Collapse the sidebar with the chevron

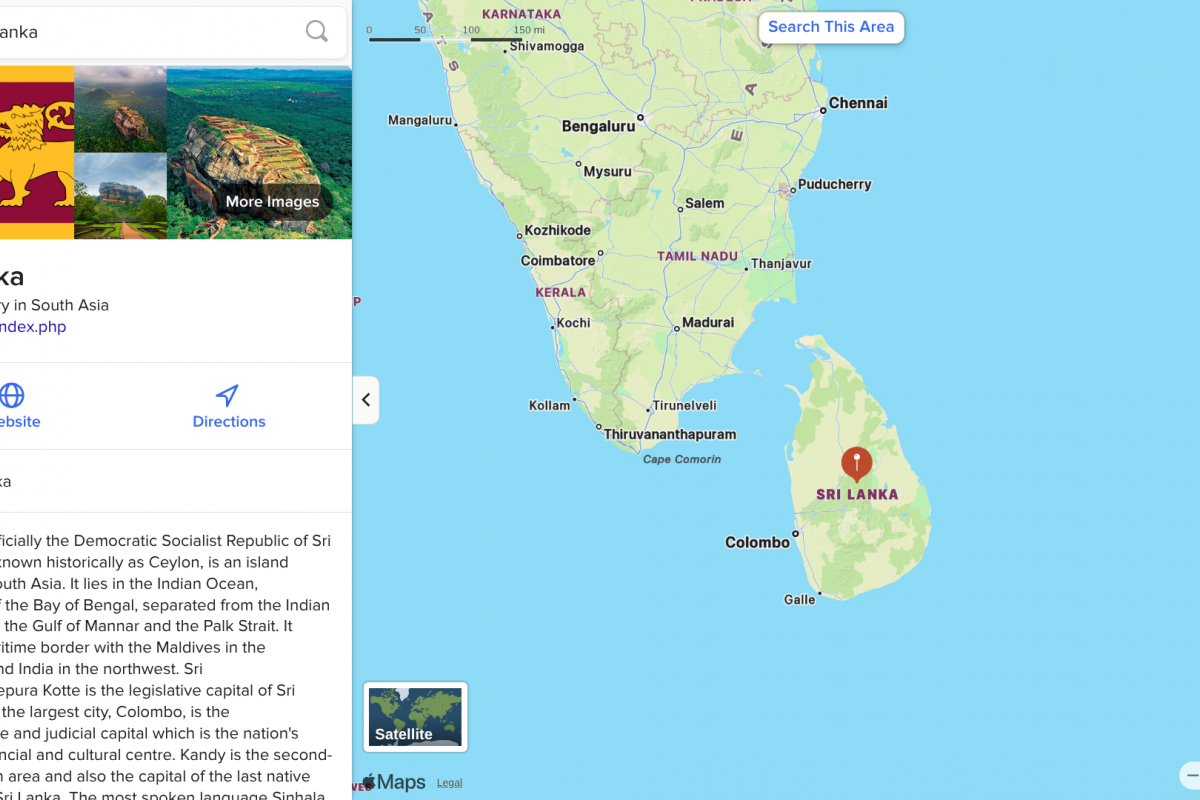coord(366,400)
